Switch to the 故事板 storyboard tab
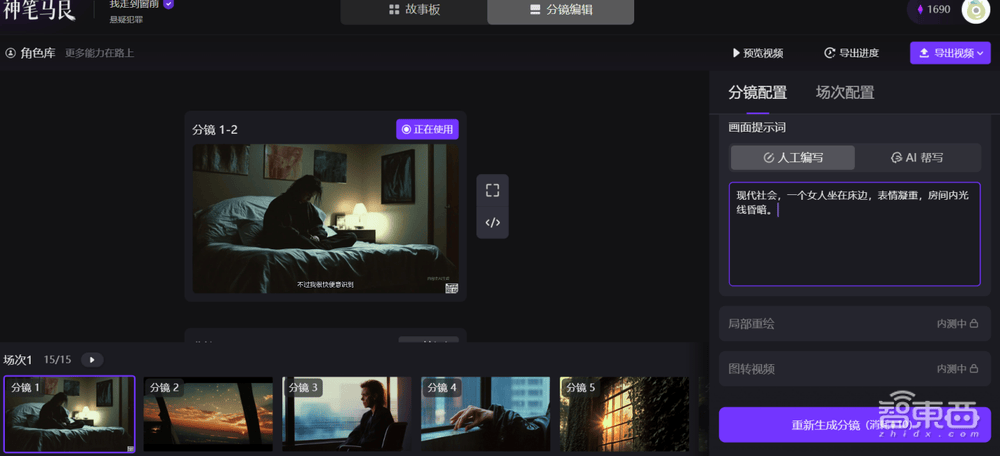 coord(414,10)
